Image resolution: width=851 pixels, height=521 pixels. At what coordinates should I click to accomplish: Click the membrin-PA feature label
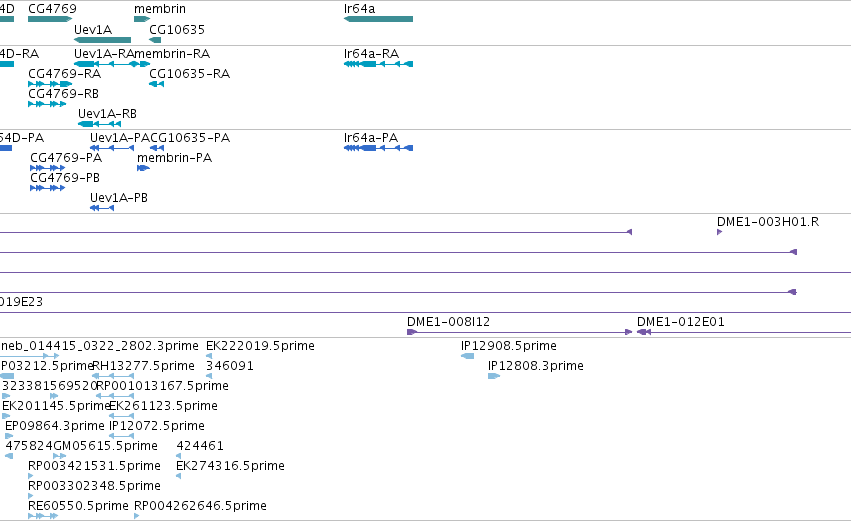(x=174, y=158)
